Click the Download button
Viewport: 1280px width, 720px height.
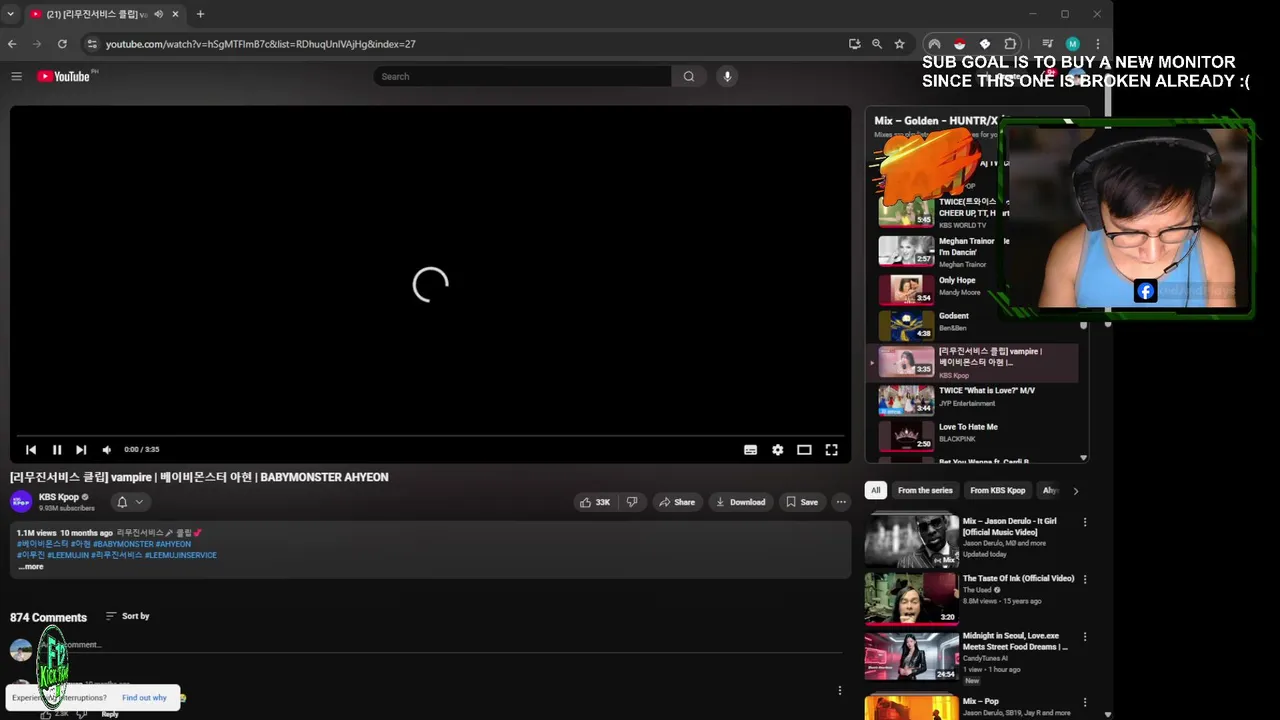tap(740, 502)
